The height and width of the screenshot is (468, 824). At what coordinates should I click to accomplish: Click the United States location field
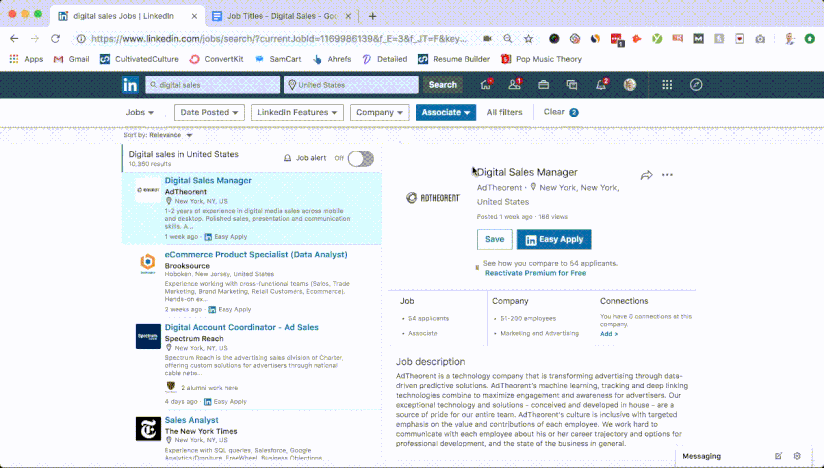352,85
